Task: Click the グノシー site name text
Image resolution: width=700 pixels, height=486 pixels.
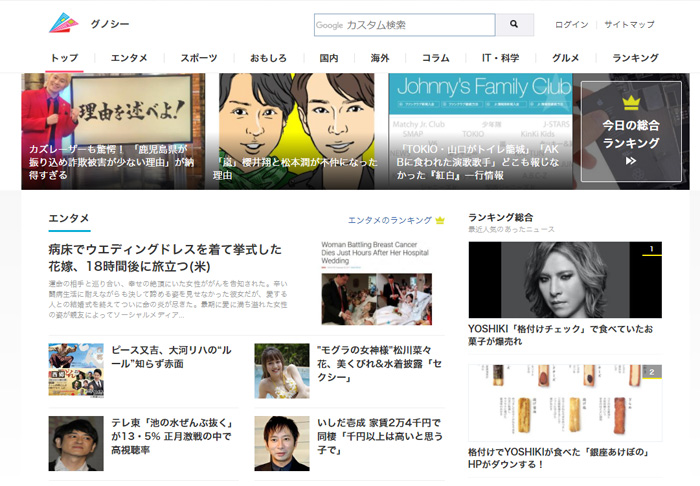Action: tap(110, 24)
